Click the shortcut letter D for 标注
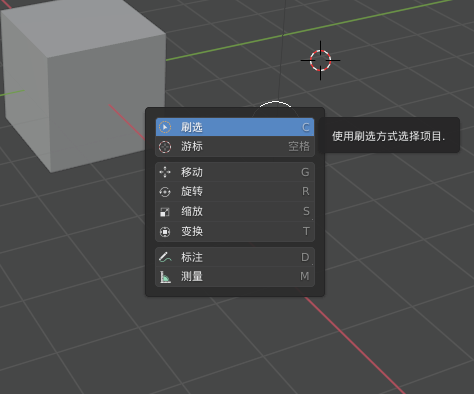Image resolution: width=474 pixels, height=394 pixels. tap(305, 257)
